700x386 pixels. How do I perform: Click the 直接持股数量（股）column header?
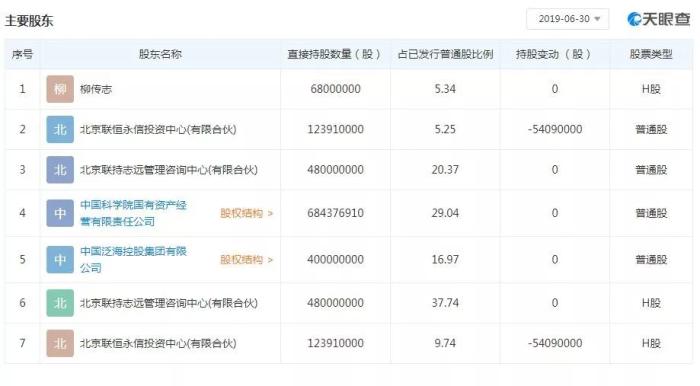click(335, 54)
